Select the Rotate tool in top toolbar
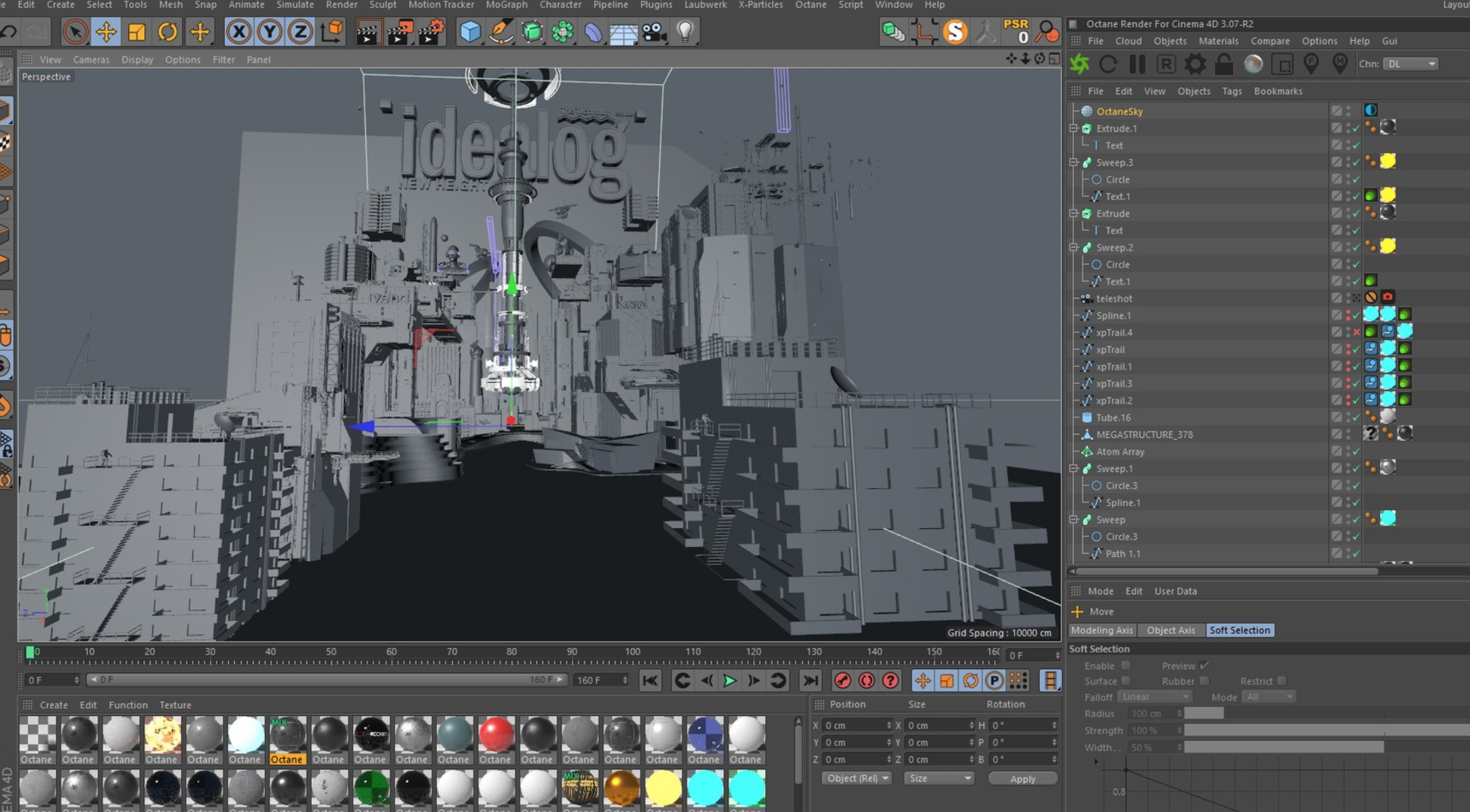Screen dimensions: 1470x812 [167, 32]
